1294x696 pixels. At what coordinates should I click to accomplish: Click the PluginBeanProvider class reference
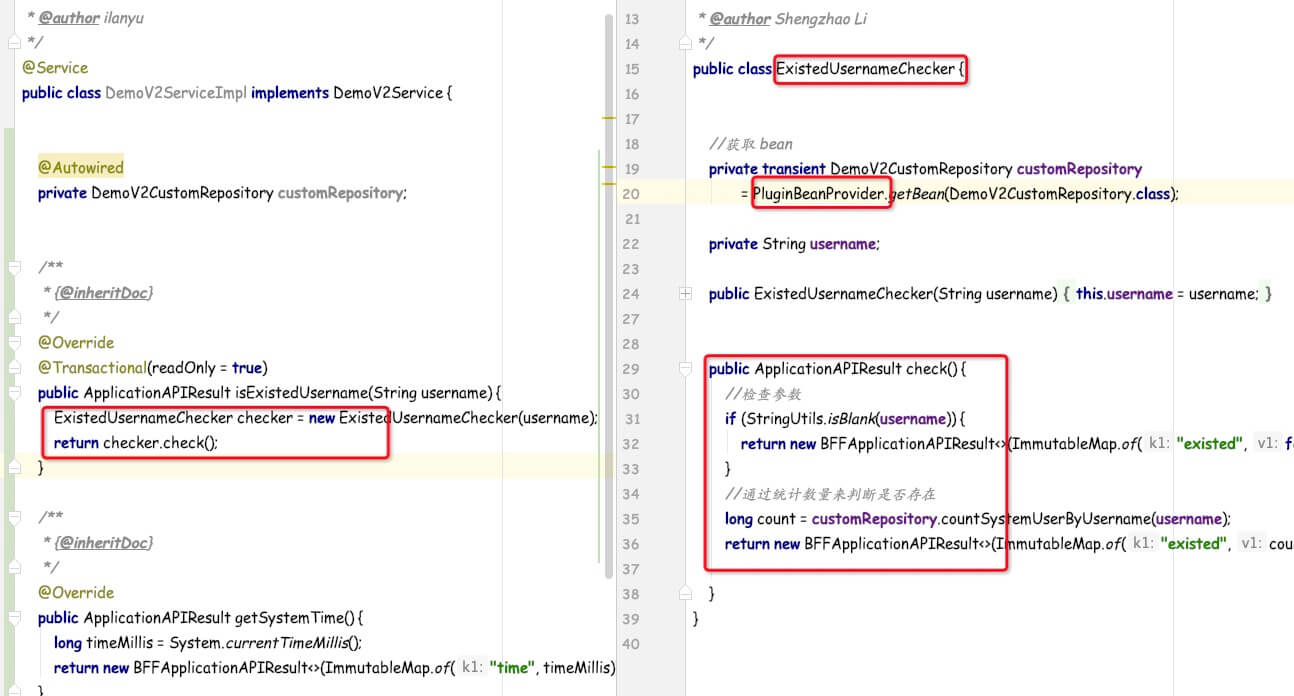(x=819, y=194)
